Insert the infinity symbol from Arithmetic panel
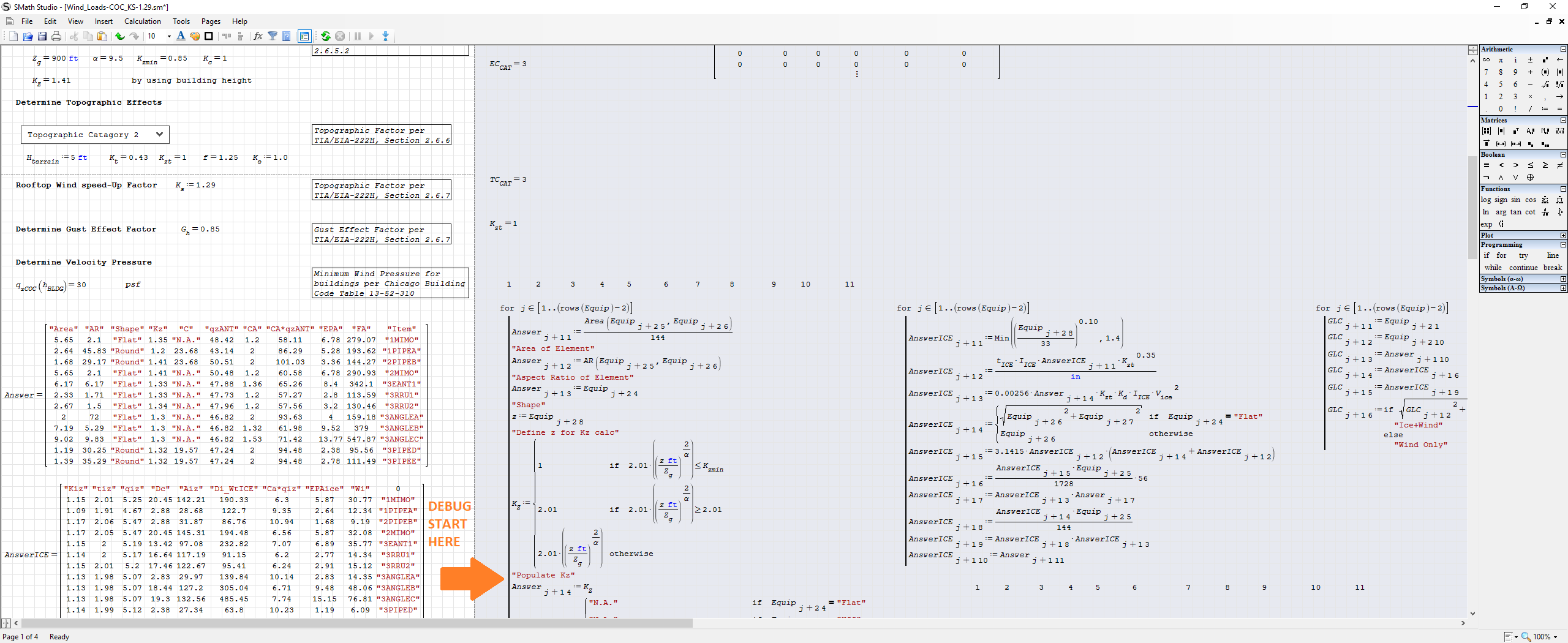The image size is (1568, 643). tap(1486, 60)
